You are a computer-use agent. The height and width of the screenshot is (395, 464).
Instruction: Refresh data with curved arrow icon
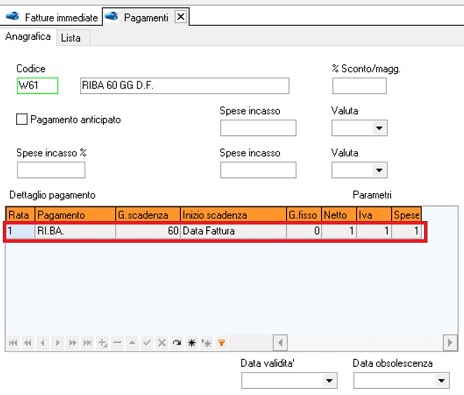(177, 343)
